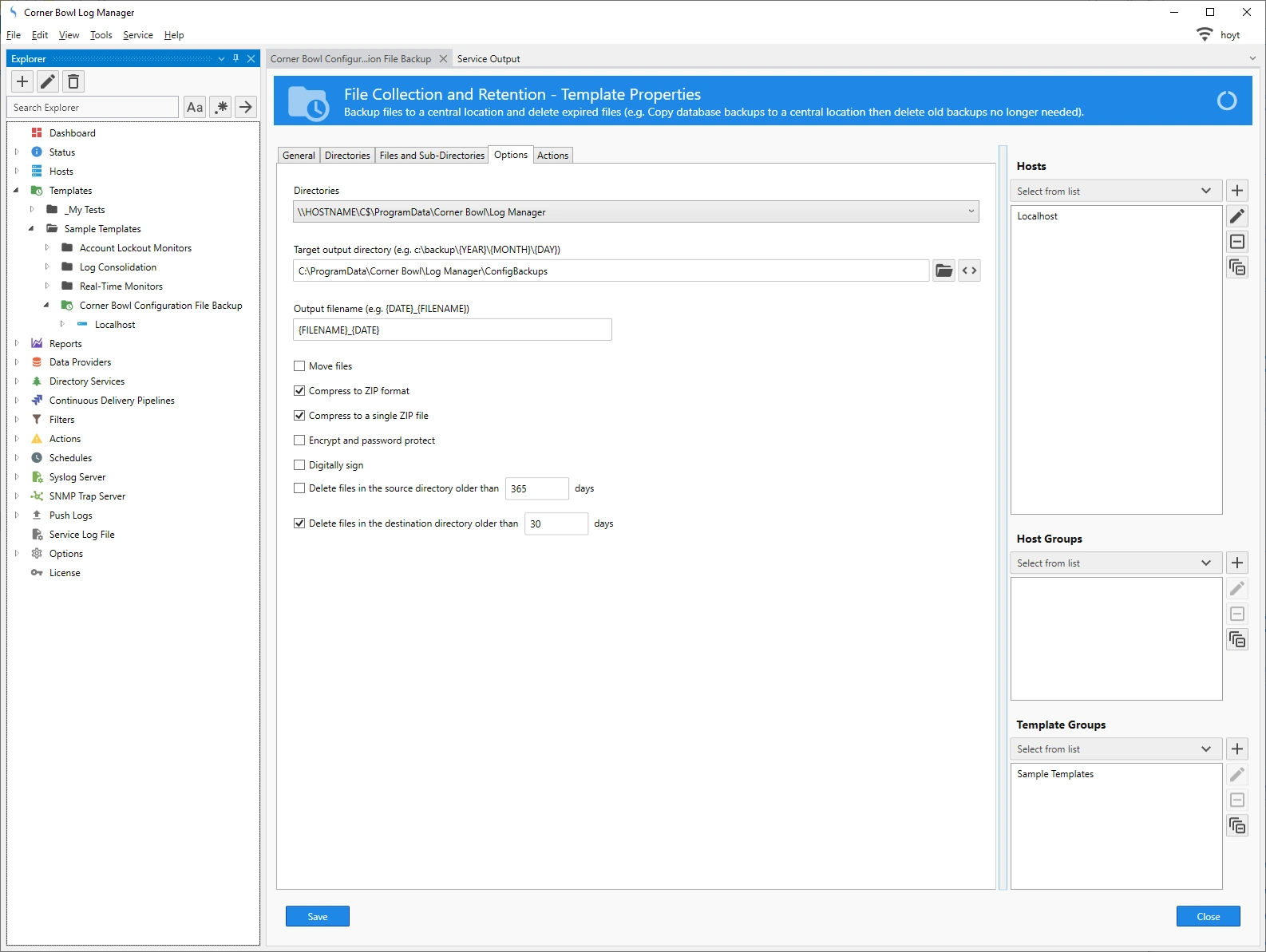Select Service Log File in Explorer tree
This screenshot has width=1266, height=952.
81,535
